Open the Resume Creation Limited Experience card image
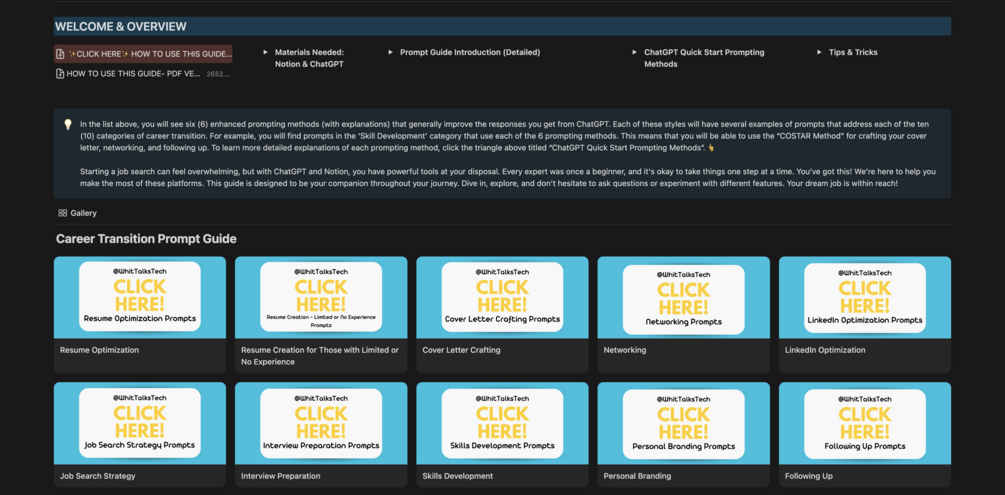This screenshot has height=495, width=1005. point(321,297)
